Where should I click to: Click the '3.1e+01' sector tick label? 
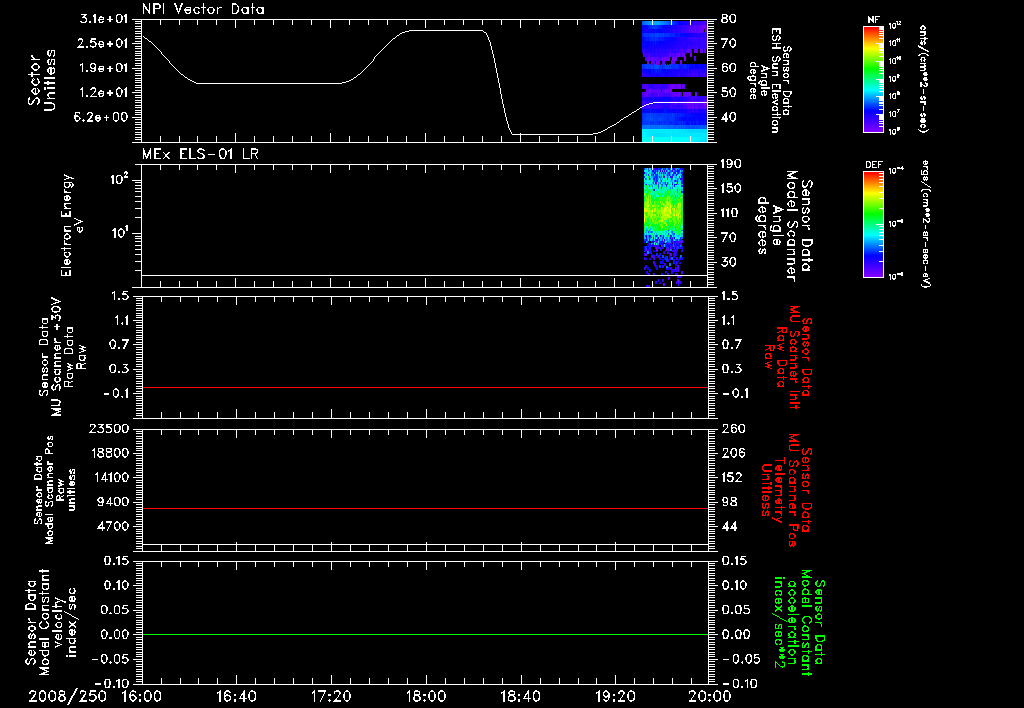point(104,19)
